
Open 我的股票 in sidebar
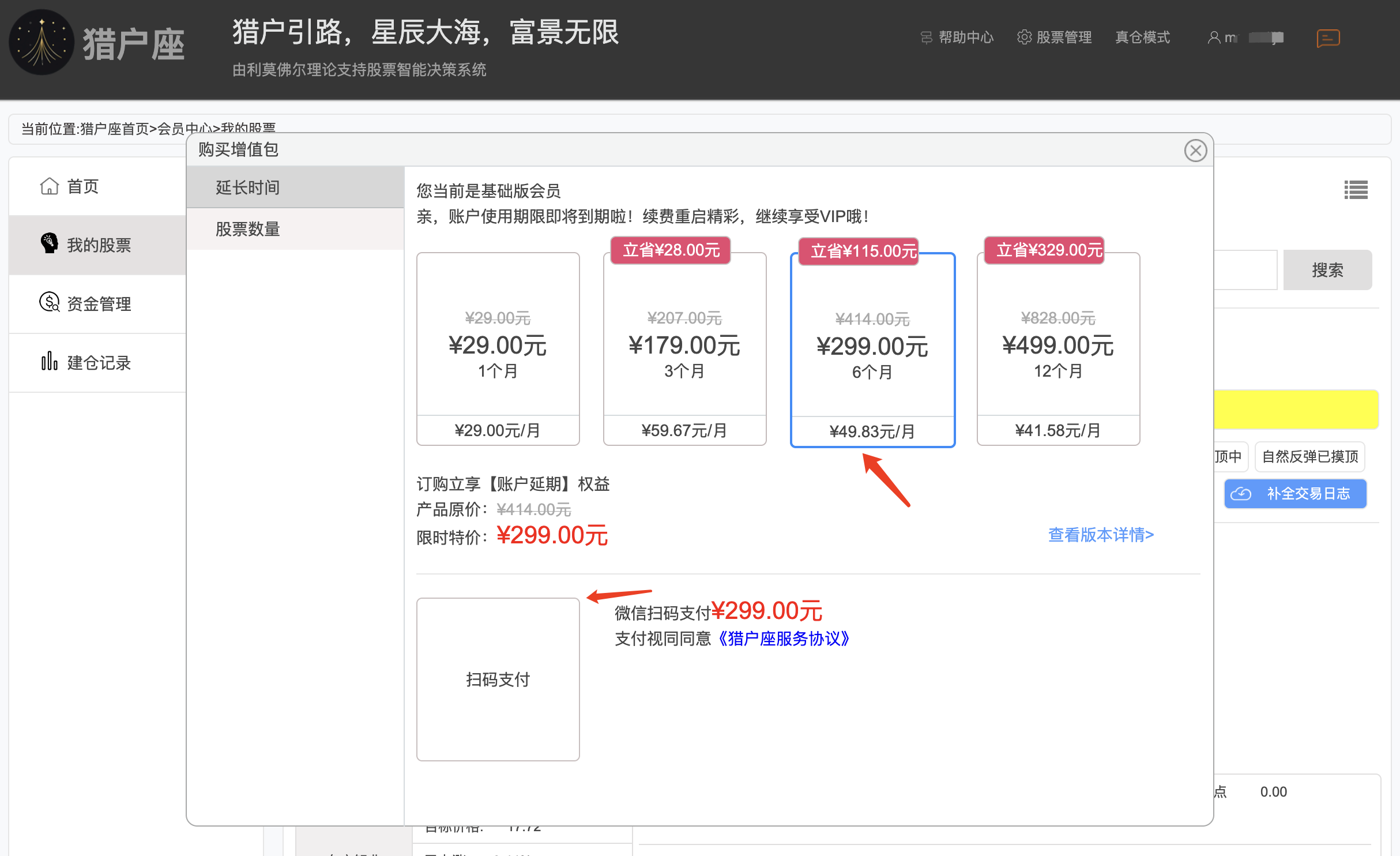coord(97,245)
